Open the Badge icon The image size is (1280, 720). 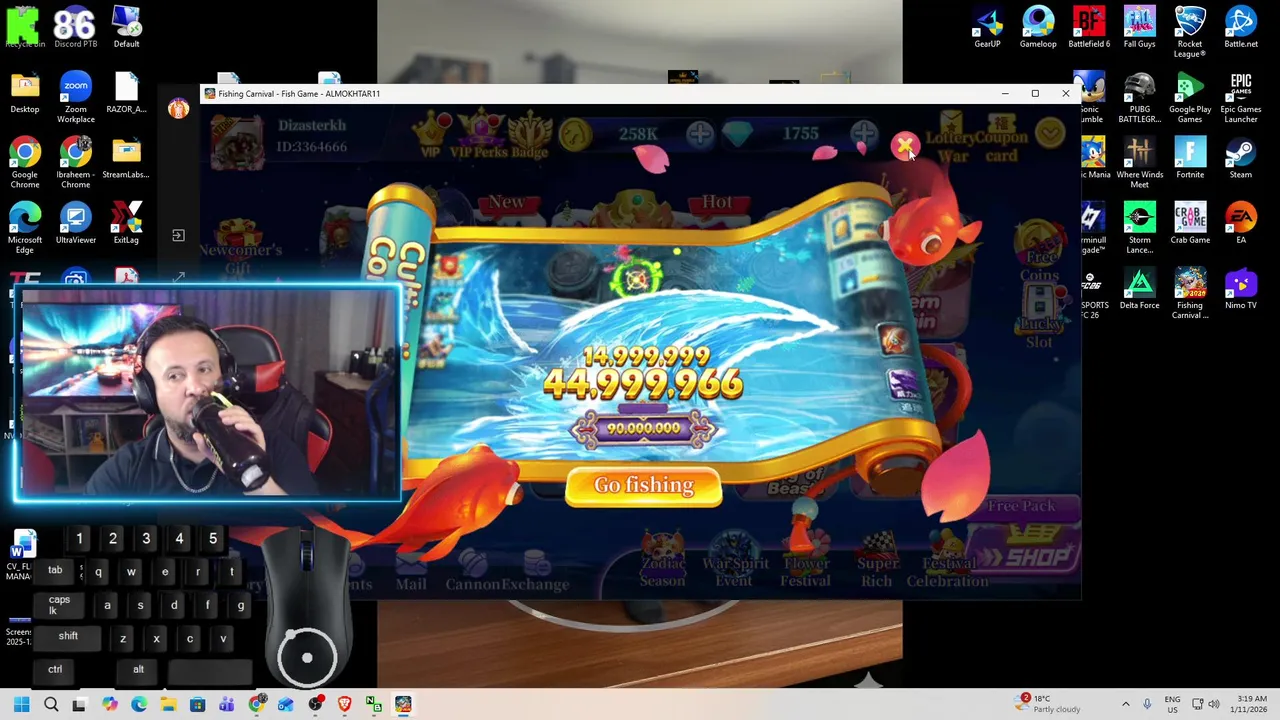point(530,134)
